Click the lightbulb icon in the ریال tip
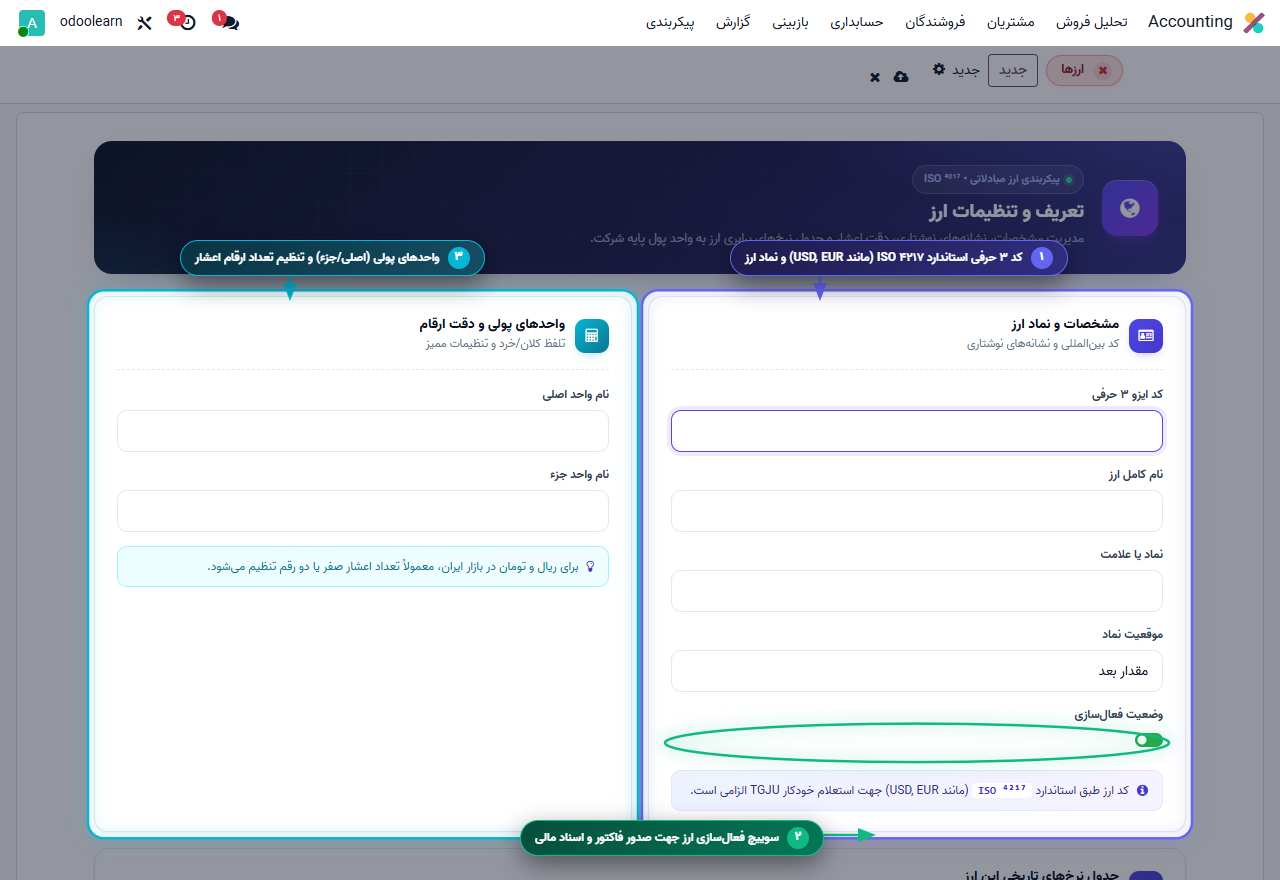 tap(590, 566)
